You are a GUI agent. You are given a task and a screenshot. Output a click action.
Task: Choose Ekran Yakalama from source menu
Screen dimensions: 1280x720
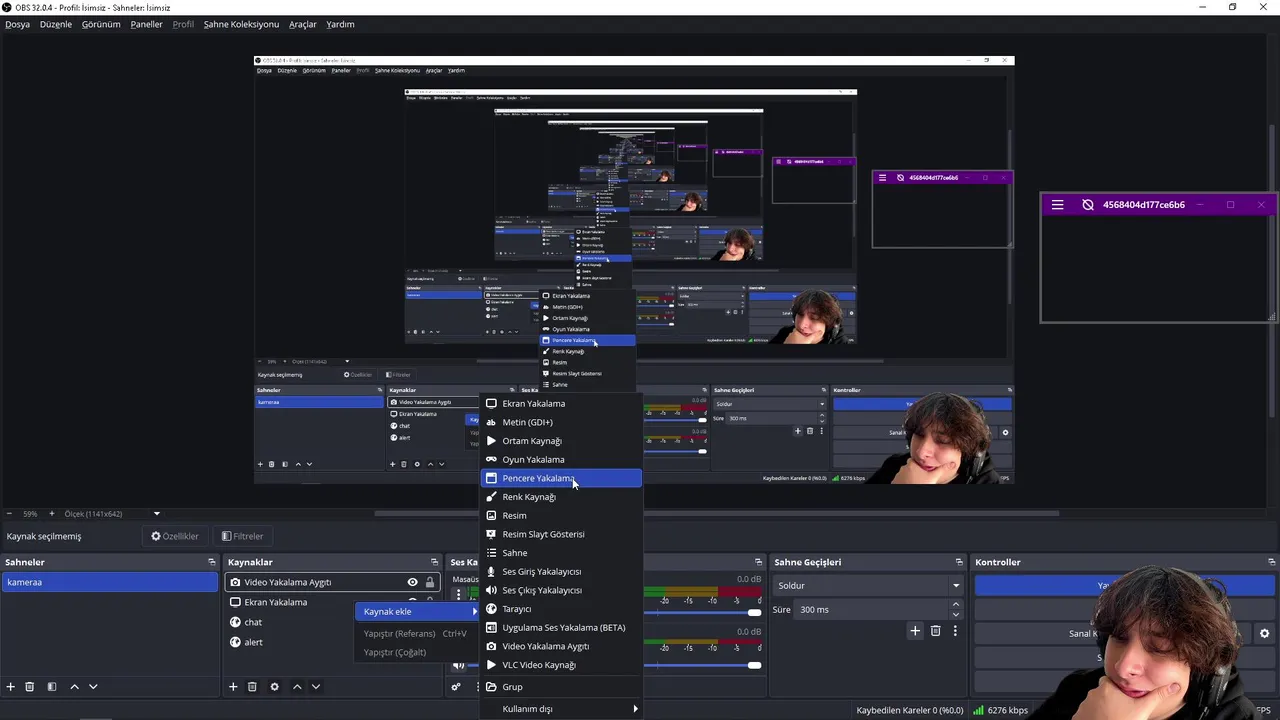(561, 403)
